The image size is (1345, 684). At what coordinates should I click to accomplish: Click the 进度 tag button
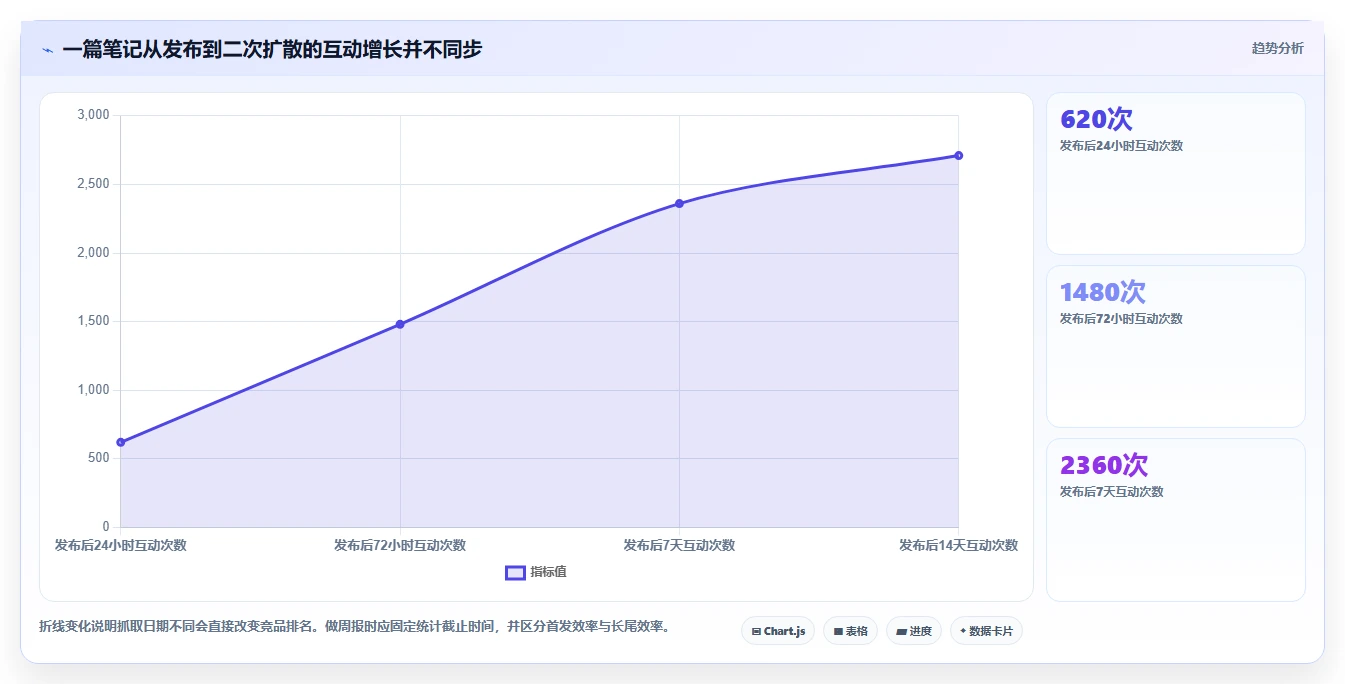[913, 631]
